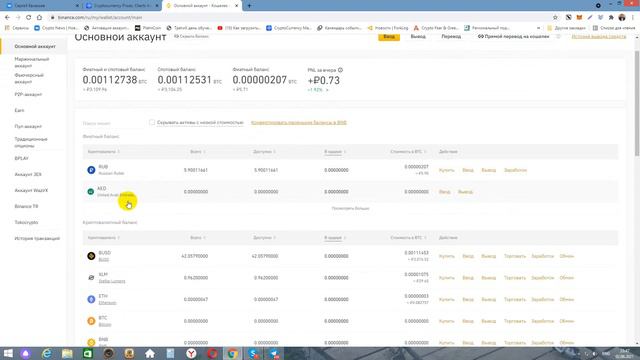Open convert small balances to BNB link
This screenshot has width=640, height=360.
(x=299, y=122)
